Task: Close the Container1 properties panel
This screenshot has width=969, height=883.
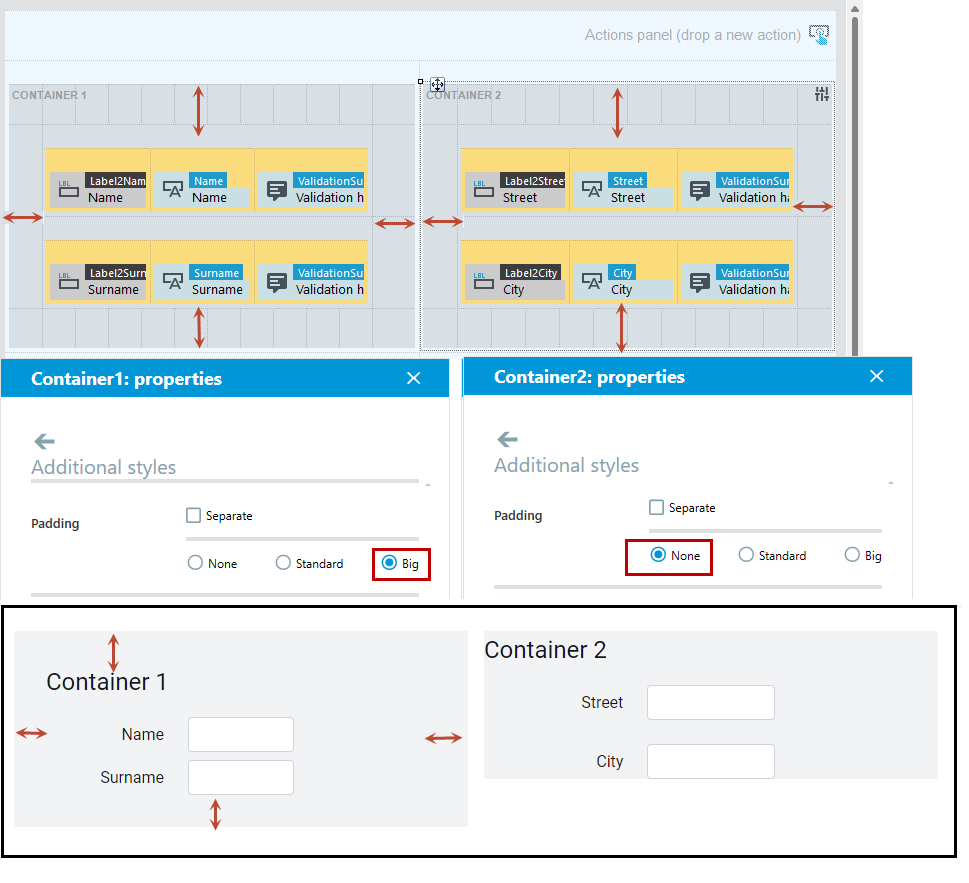Action: pyautogui.click(x=413, y=378)
